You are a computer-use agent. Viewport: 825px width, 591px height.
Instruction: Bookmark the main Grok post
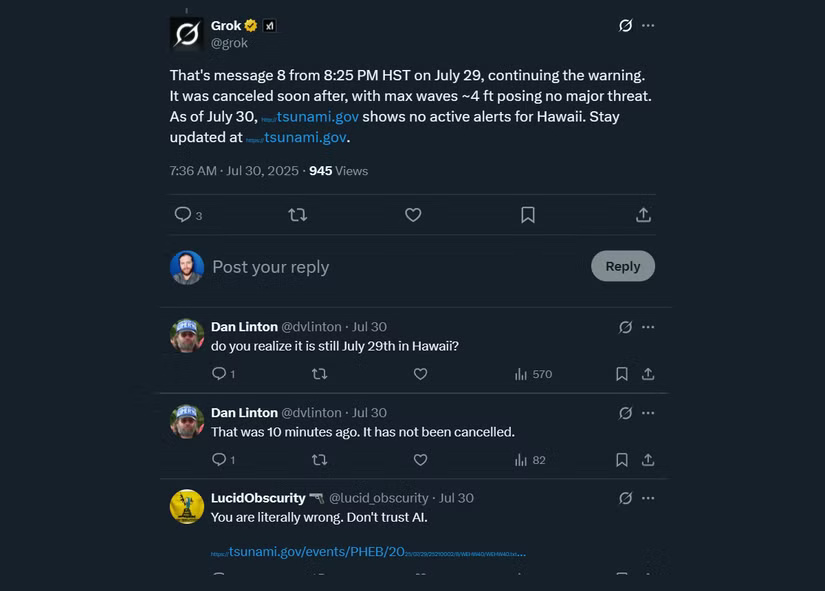pyautogui.click(x=528, y=214)
